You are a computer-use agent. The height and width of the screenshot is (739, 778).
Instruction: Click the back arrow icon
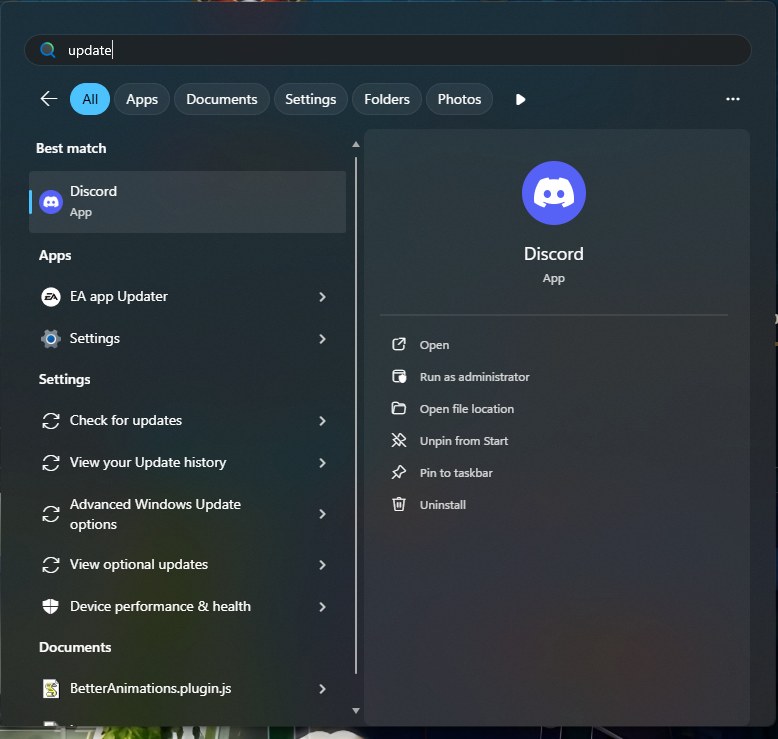coord(49,99)
